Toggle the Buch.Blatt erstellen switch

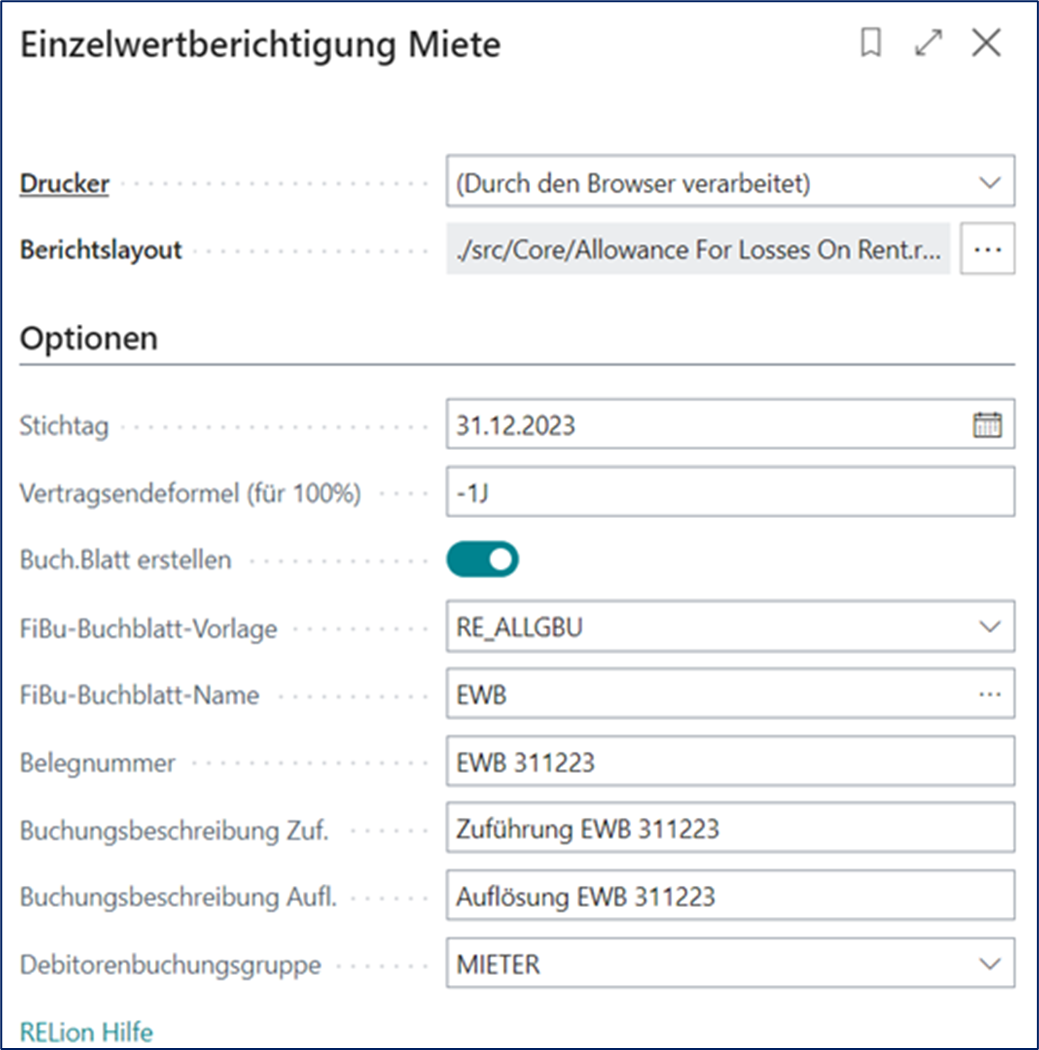[482, 560]
